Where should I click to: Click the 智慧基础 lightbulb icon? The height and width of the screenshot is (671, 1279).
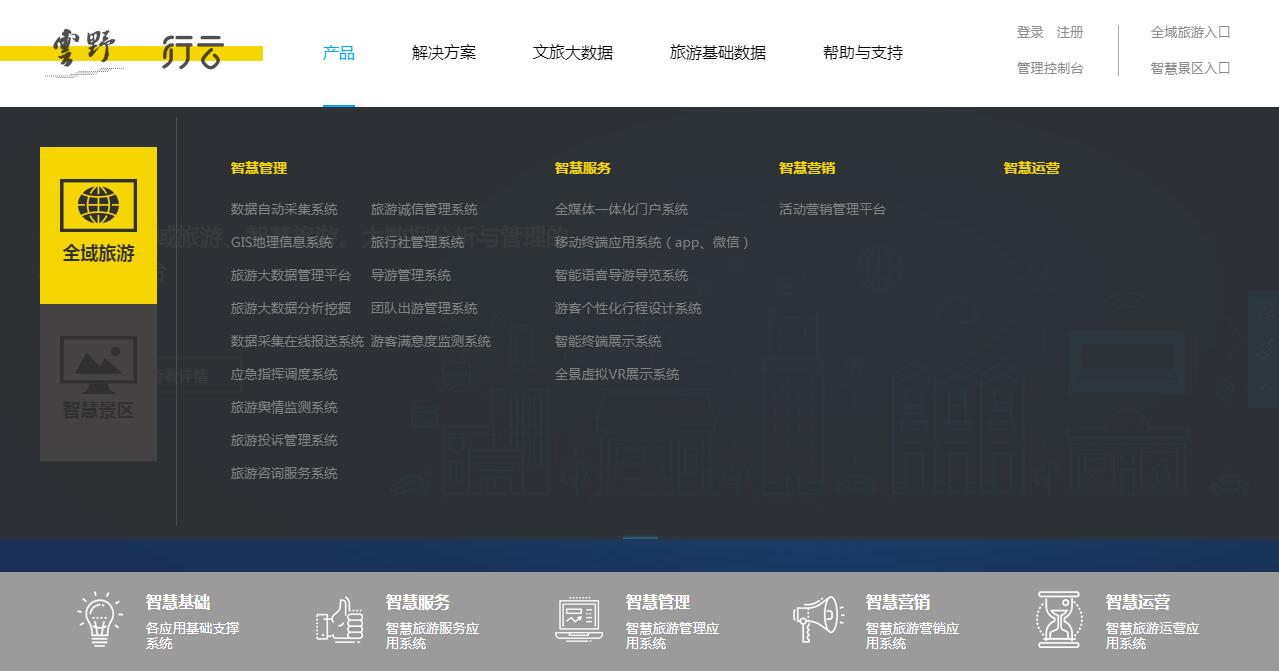[x=101, y=619]
